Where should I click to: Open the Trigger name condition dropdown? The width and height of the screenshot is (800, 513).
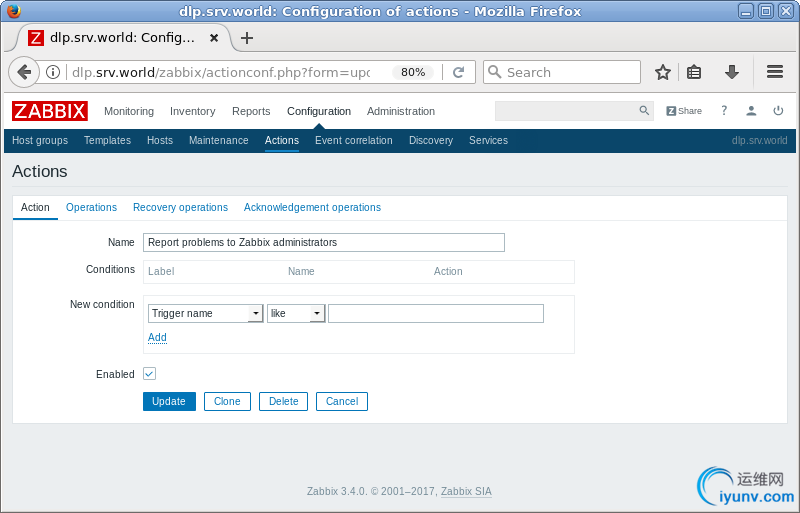205,313
